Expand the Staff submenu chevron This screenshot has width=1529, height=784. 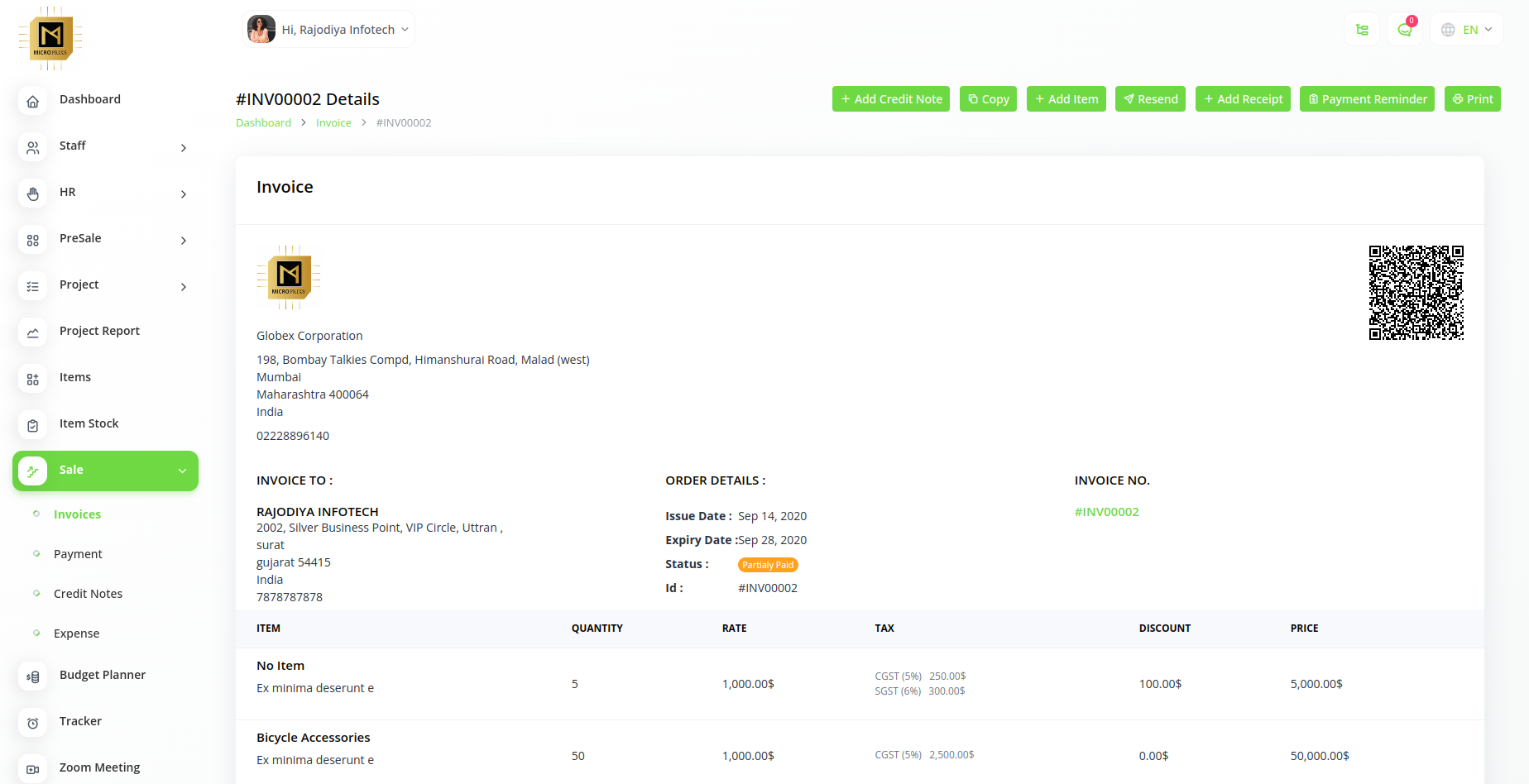point(184,148)
